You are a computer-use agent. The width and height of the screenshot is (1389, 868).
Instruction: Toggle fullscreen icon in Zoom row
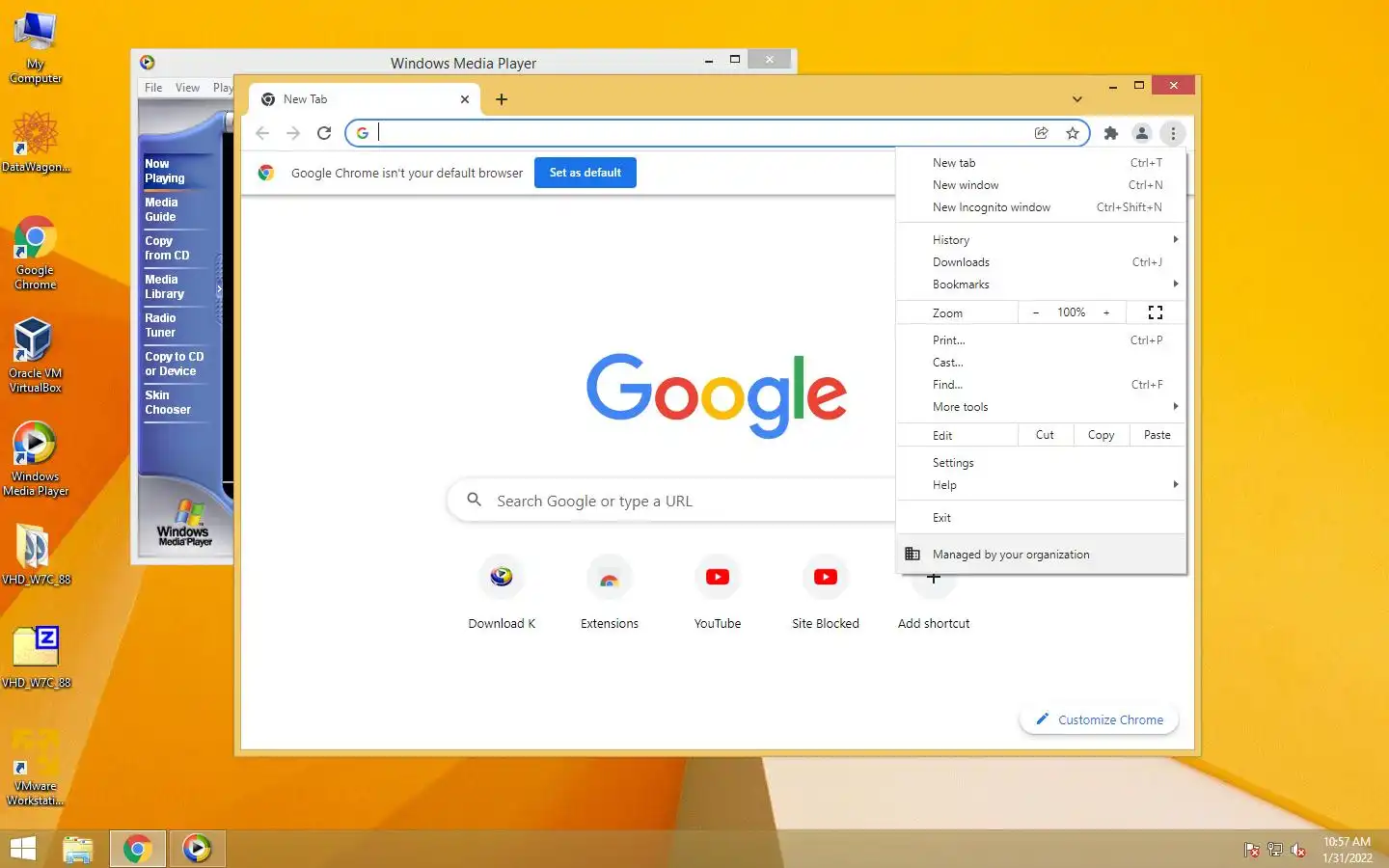(1156, 312)
